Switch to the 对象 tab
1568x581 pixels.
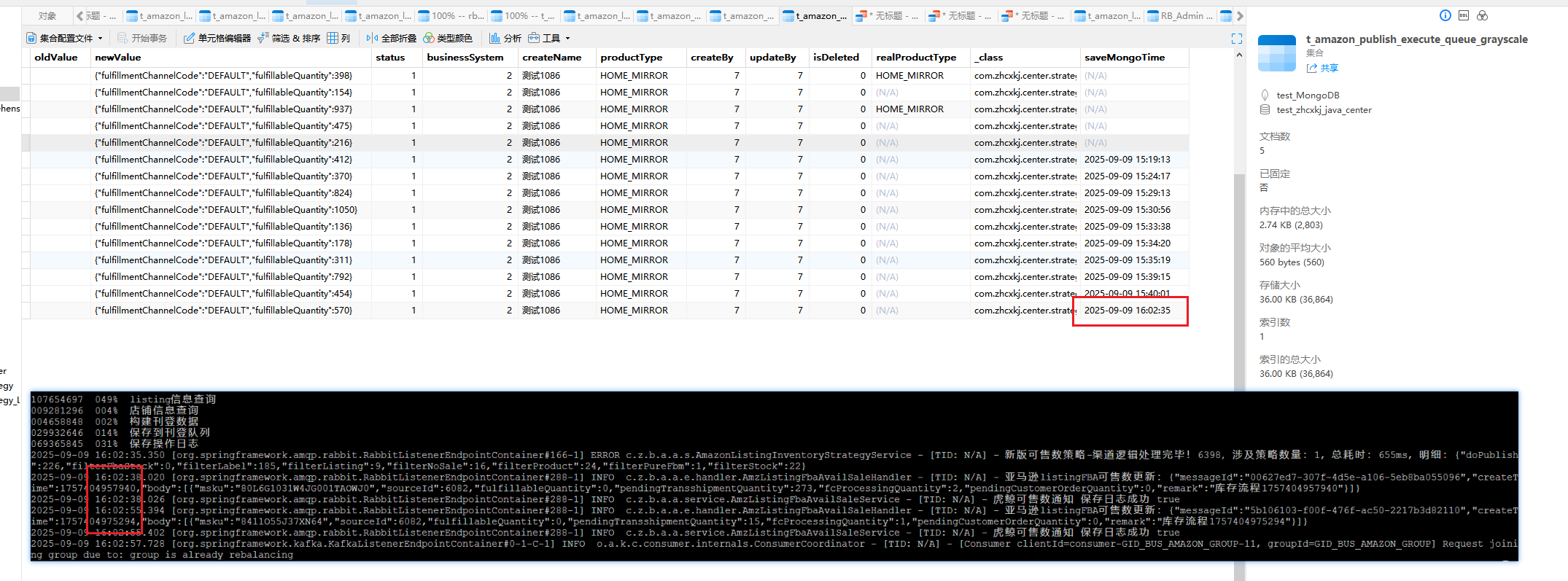pos(47,16)
